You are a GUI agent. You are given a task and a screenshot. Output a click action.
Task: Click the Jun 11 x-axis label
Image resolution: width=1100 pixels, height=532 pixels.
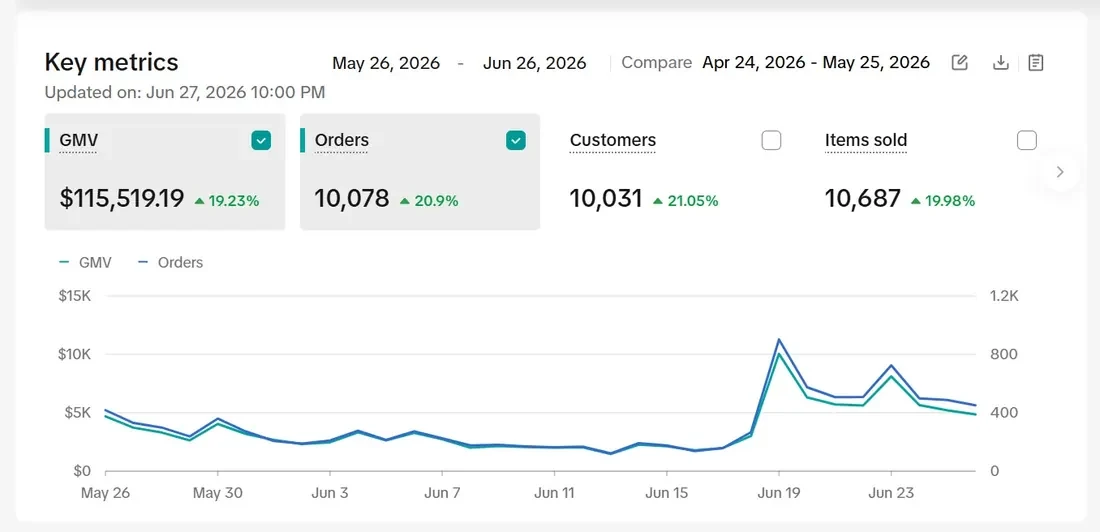[x=554, y=493]
